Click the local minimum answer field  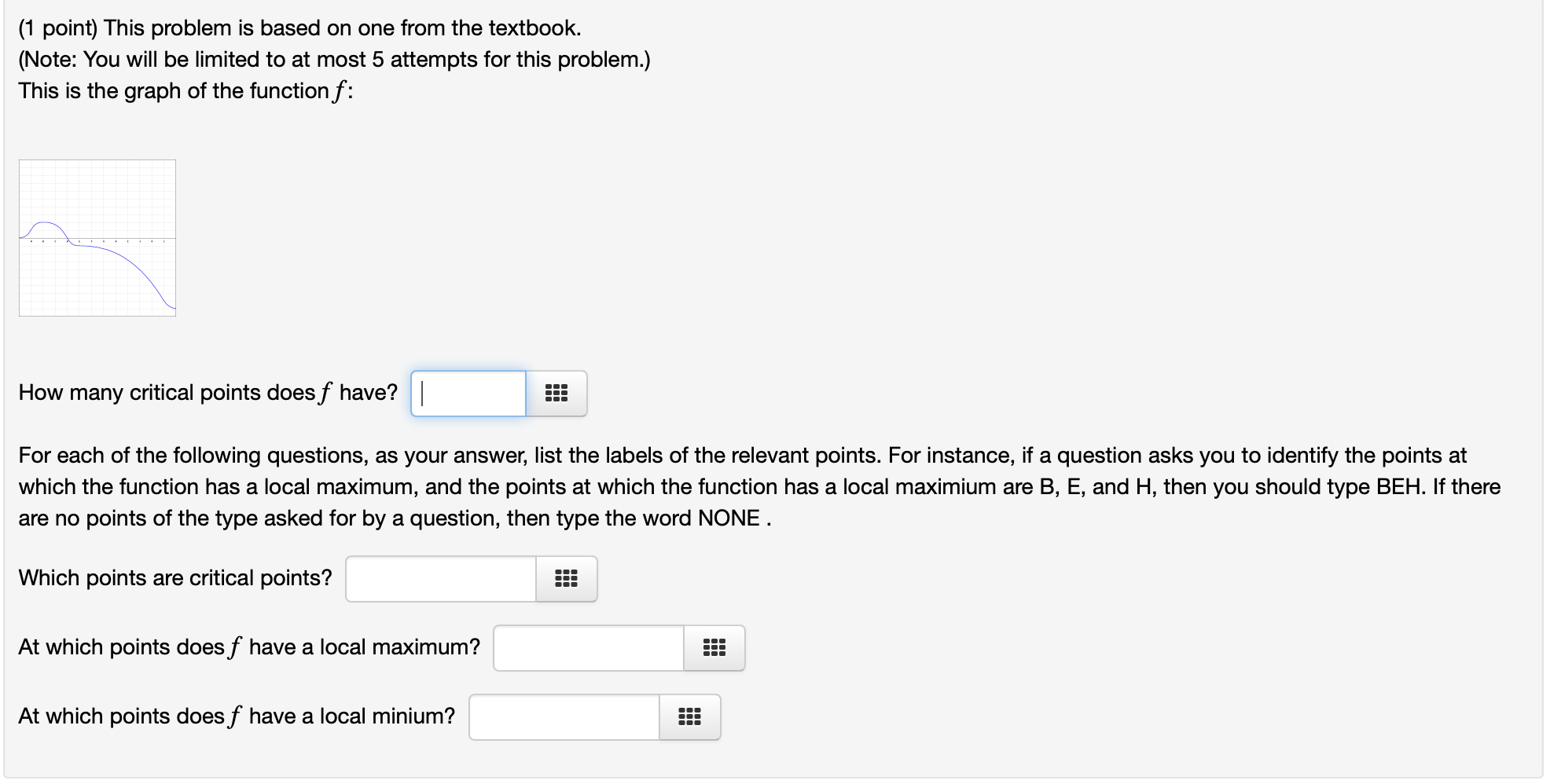(x=563, y=716)
